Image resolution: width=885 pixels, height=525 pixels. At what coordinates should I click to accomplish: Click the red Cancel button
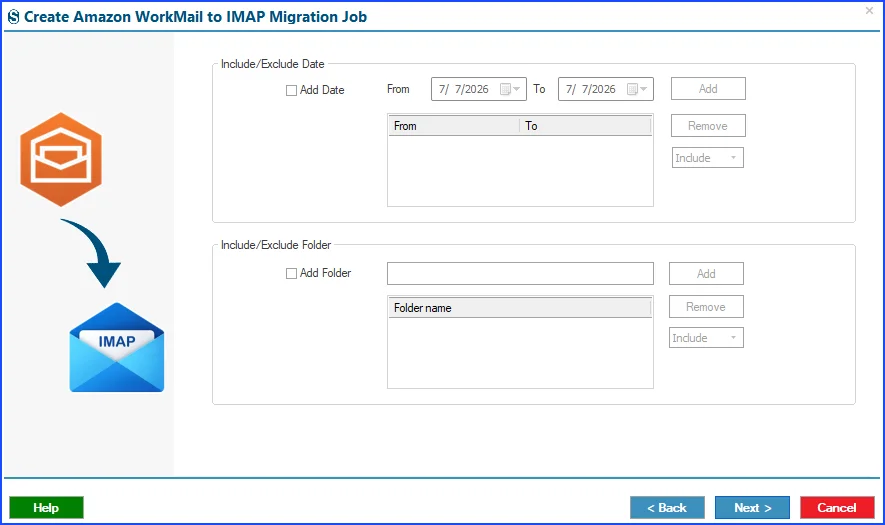pyautogui.click(x=837, y=508)
